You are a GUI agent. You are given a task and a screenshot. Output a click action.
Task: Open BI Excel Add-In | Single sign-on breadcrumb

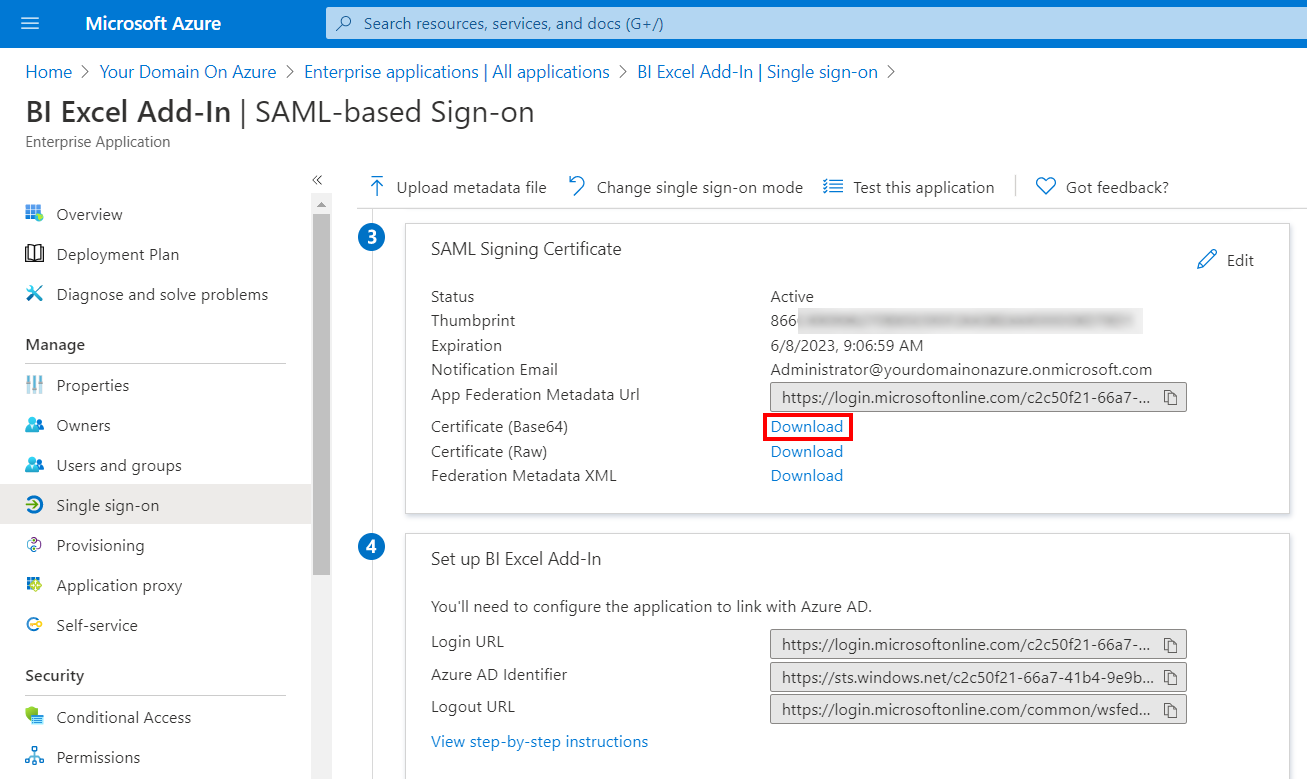click(x=757, y=72)
